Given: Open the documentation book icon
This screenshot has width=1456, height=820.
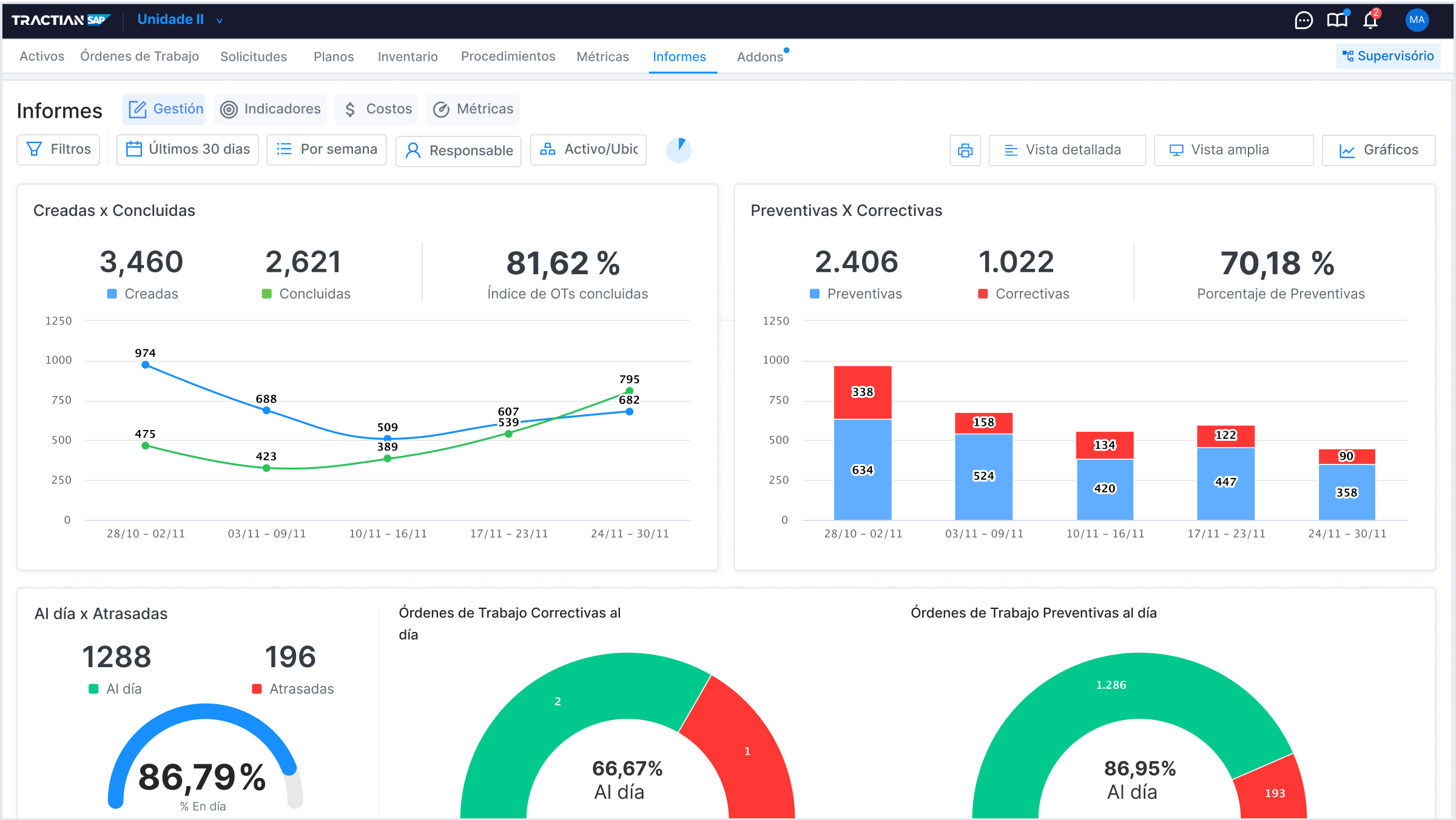Looking at the screenshot, I should (1336, 20).
